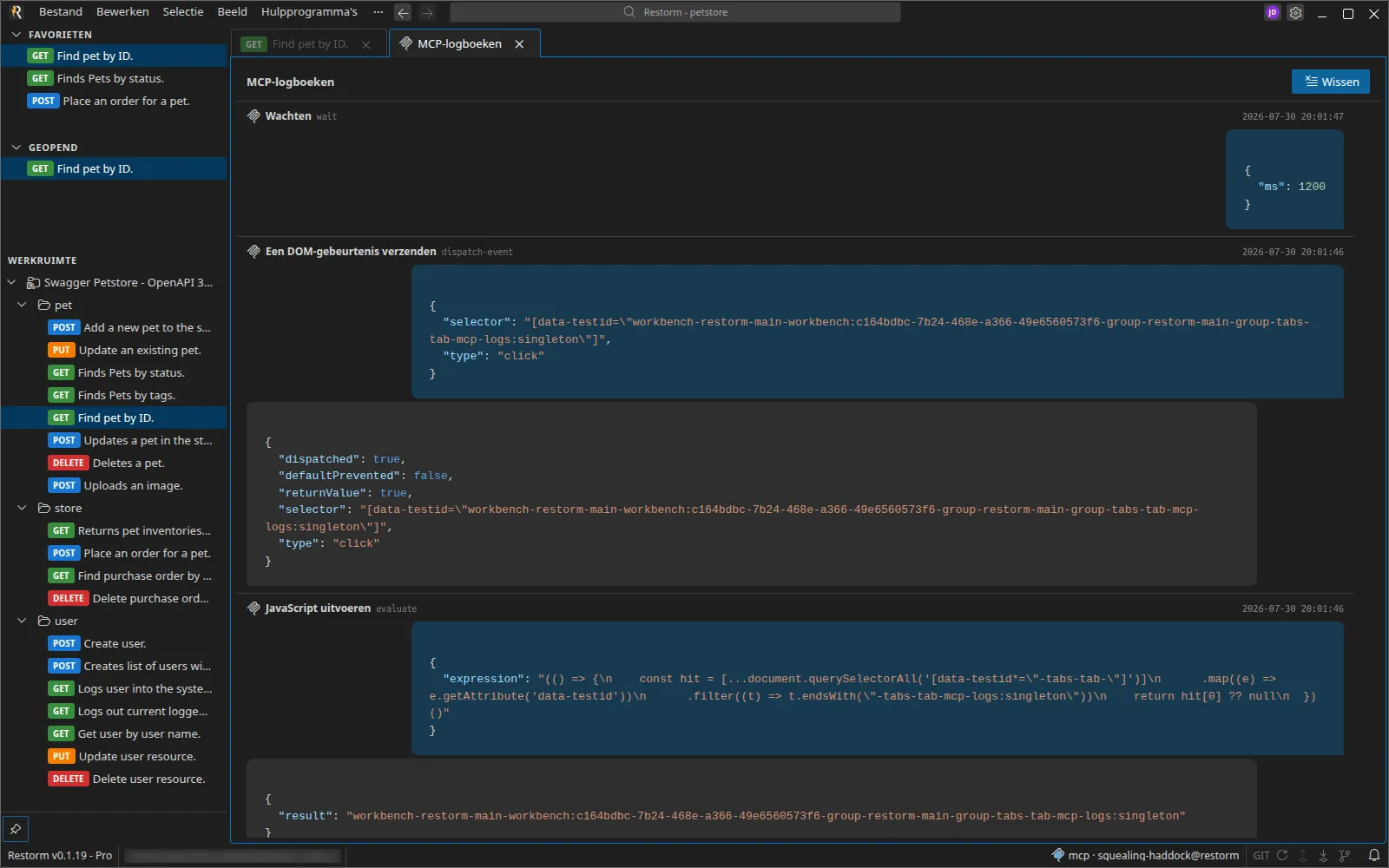
Task: Open GET Logs out current logged user
Action: coord(114,711)
